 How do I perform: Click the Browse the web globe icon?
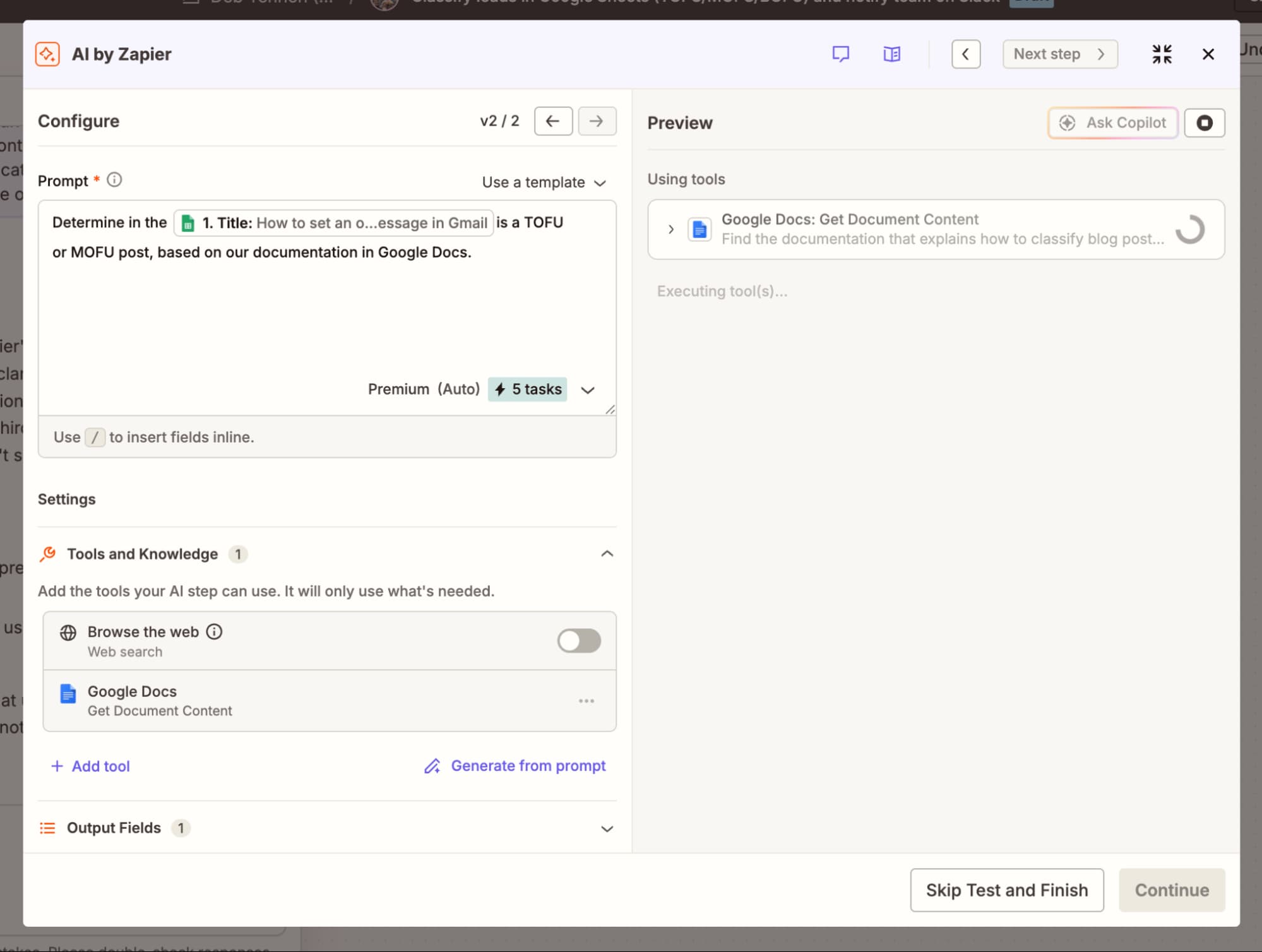(x=68, y=633)
